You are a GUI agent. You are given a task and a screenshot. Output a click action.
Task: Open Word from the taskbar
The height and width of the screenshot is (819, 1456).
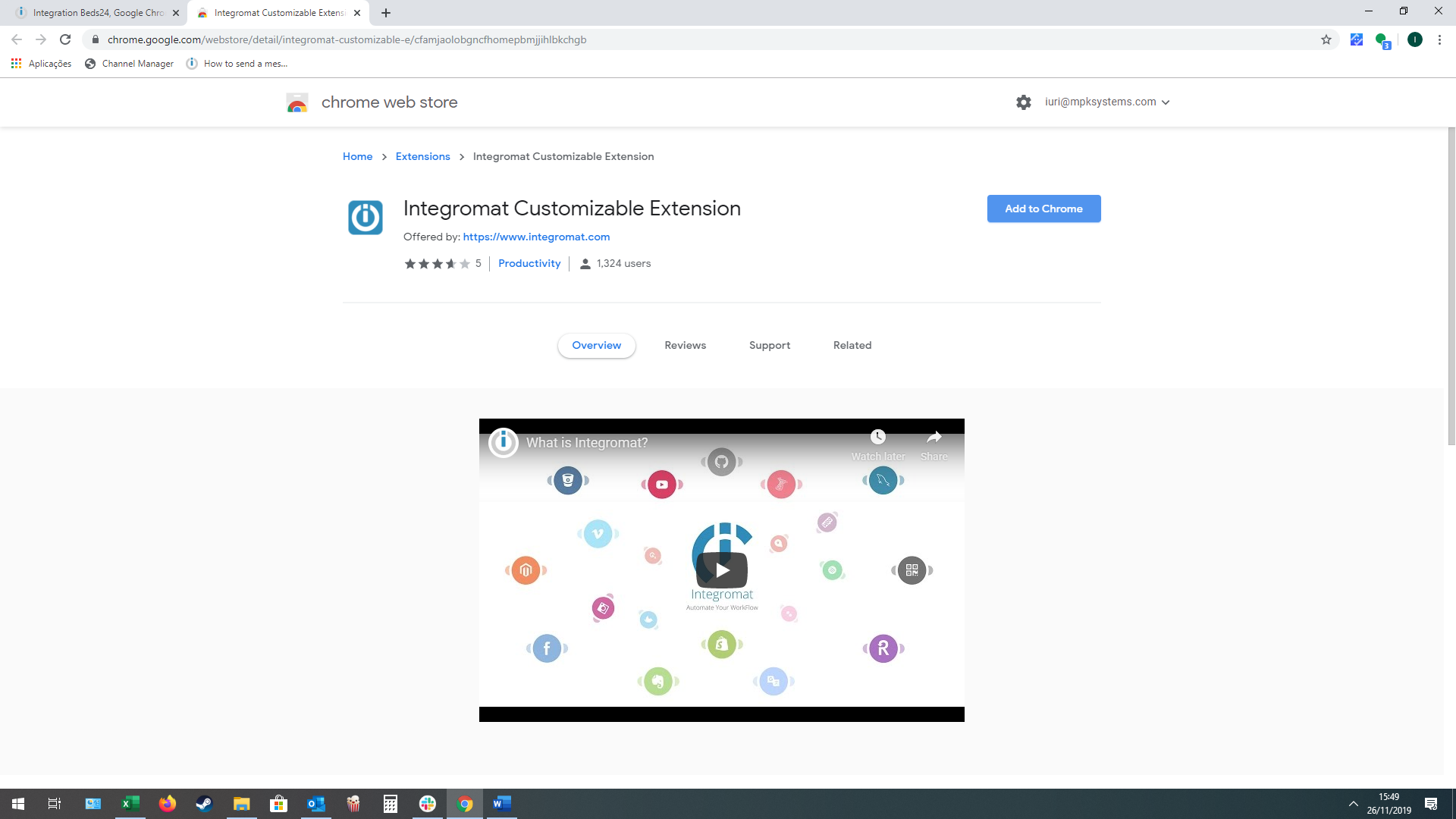[x=502, y=804]
